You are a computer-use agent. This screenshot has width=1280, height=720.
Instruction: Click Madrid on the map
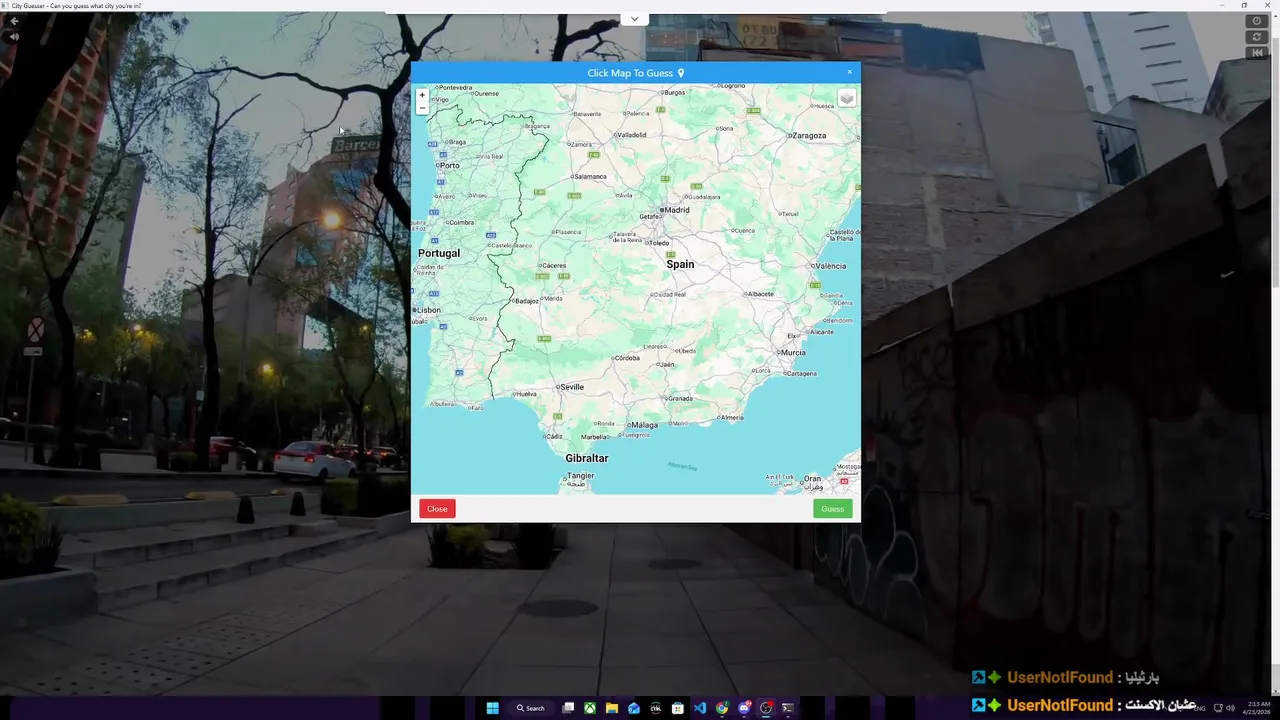click(676, 210)
